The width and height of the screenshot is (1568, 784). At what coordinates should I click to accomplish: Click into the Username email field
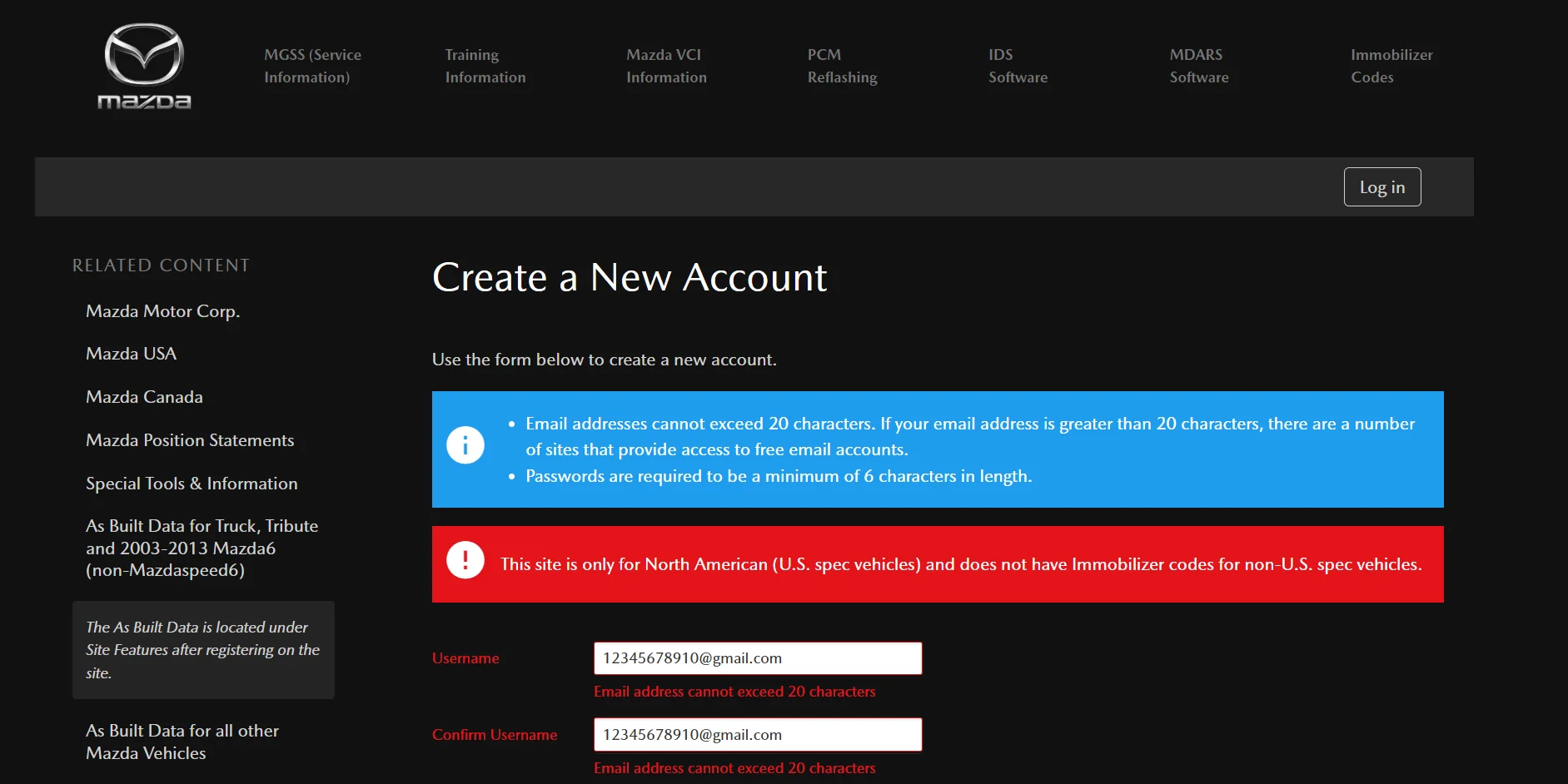tap(758, 658)
